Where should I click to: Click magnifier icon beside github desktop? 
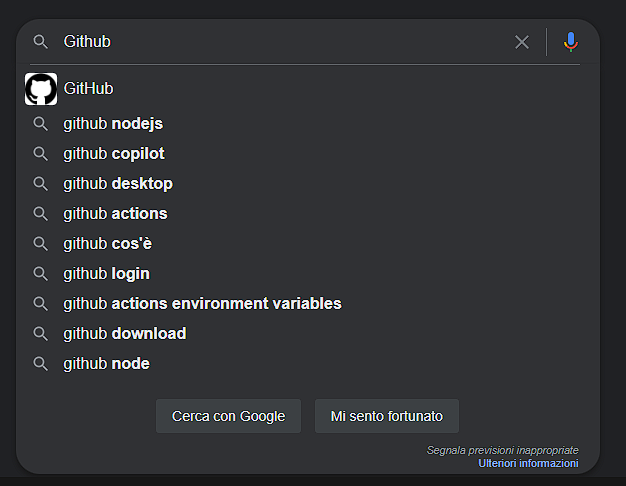(x=40, y=184)
